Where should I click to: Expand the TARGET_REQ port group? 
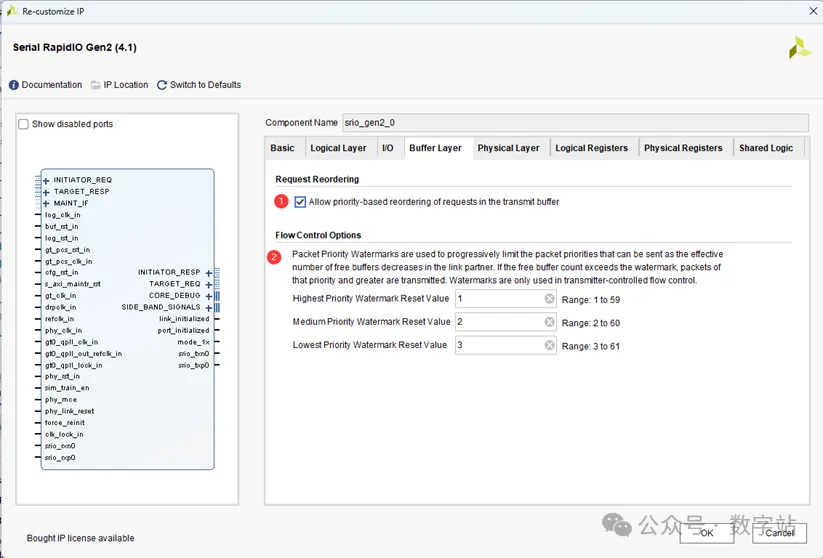[x=208, y=285]
